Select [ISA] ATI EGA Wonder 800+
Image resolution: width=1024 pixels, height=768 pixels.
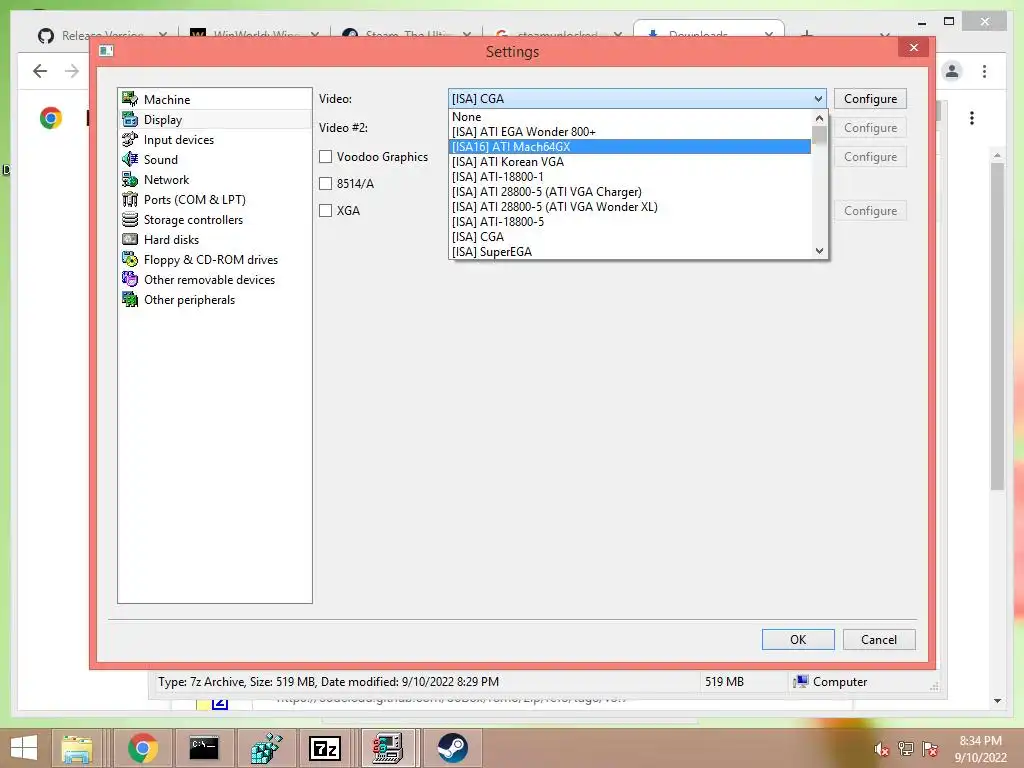click(x=630, y=132)
